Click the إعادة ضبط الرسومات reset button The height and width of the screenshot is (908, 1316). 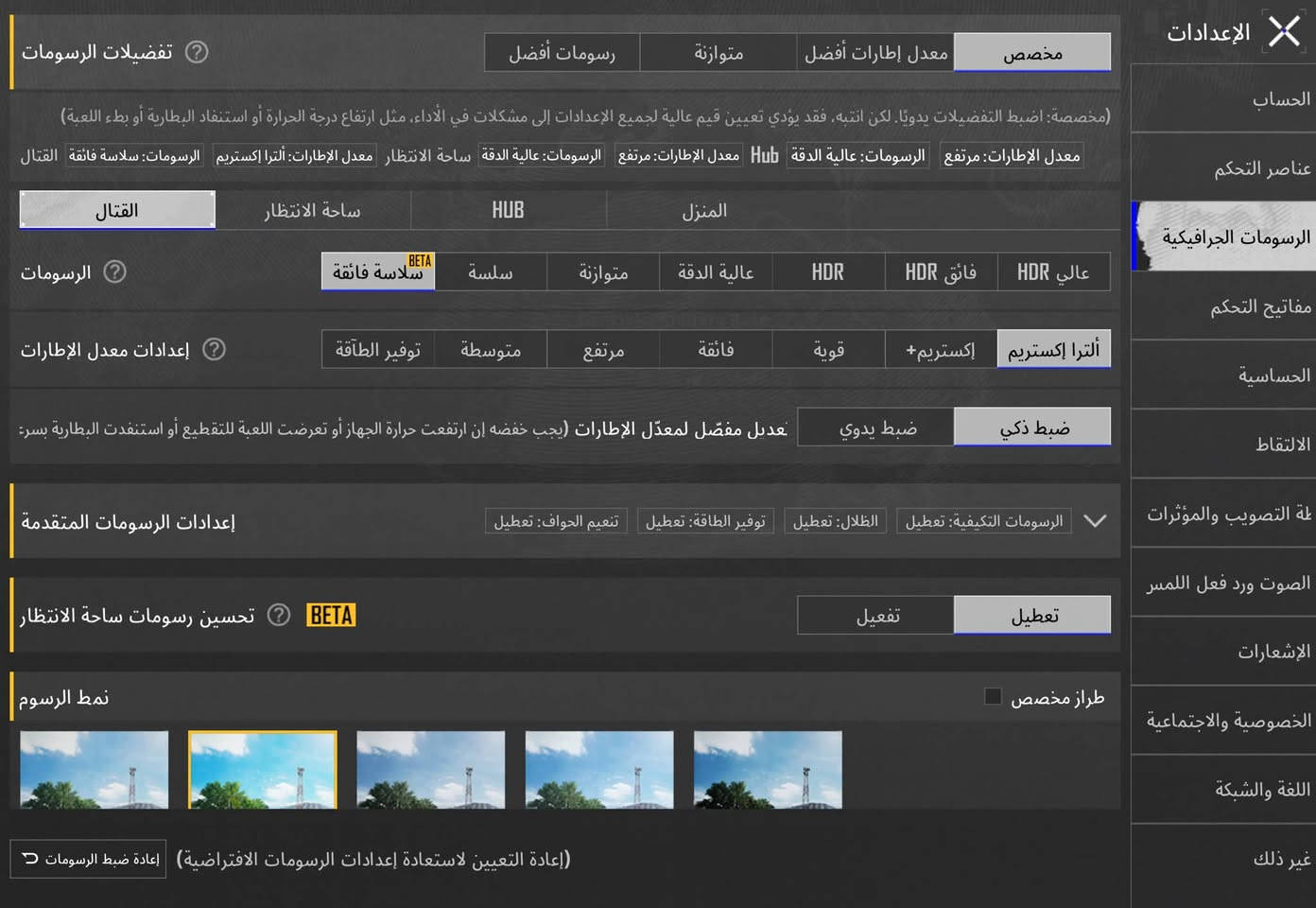pyautogui.click(x=88, y=859)
